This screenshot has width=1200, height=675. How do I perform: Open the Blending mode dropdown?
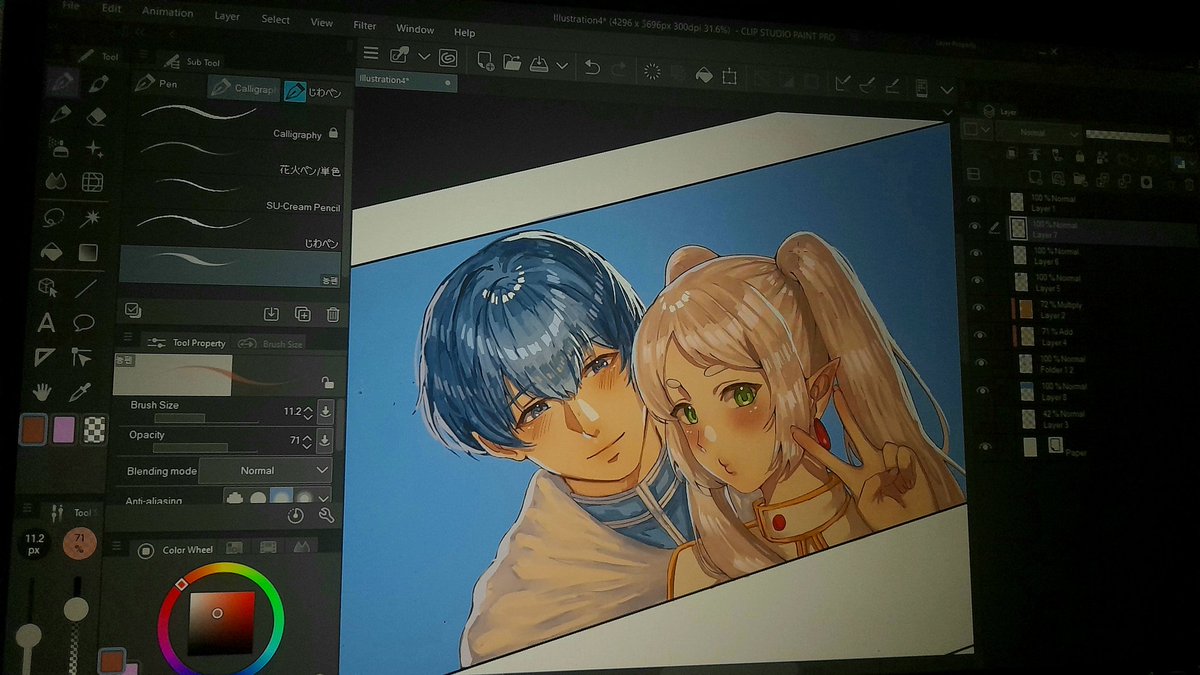(265, 470)
